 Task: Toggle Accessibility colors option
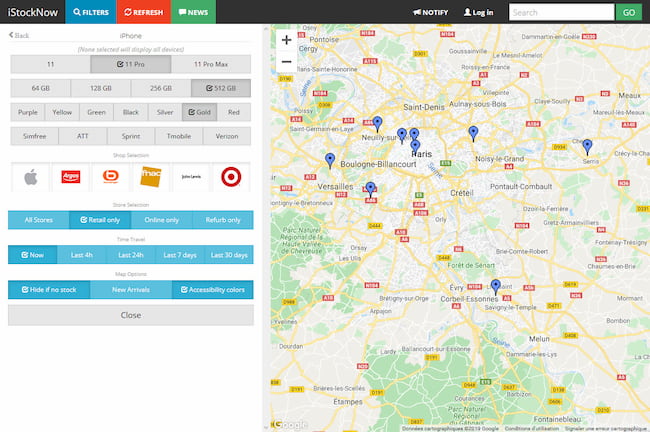[213, 289]
